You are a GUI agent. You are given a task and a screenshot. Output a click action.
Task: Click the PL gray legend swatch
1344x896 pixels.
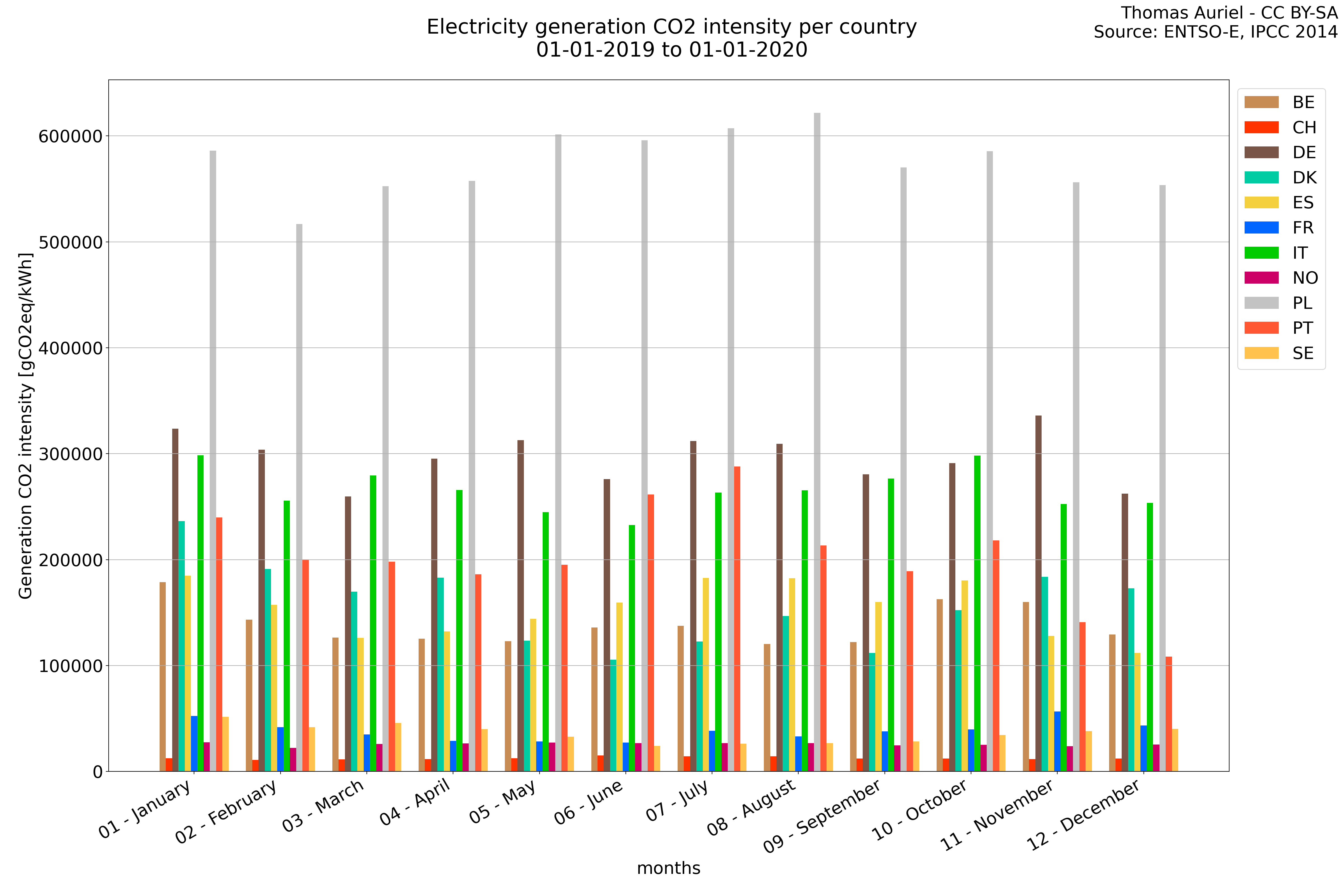point(1261,303)
